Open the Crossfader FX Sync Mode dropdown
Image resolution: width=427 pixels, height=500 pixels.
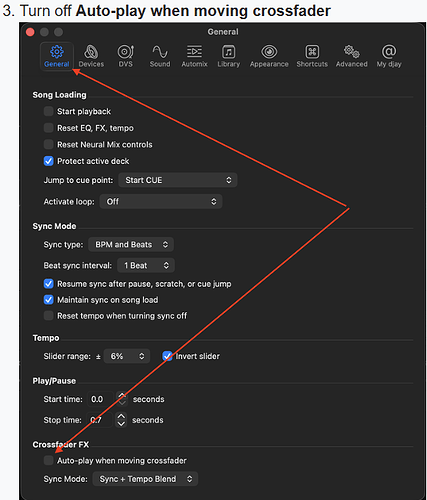click(145, 479)
